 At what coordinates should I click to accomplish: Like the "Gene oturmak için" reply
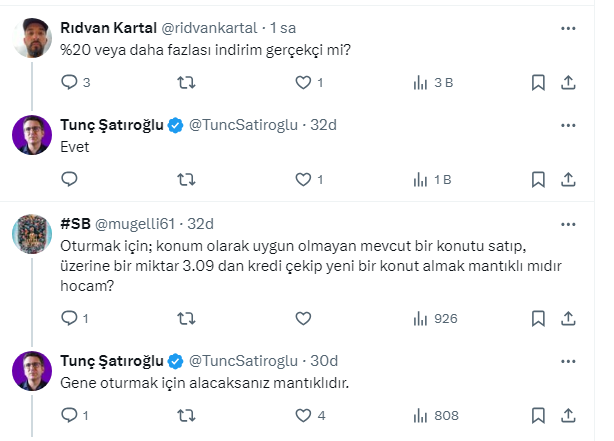pos(304,414)
